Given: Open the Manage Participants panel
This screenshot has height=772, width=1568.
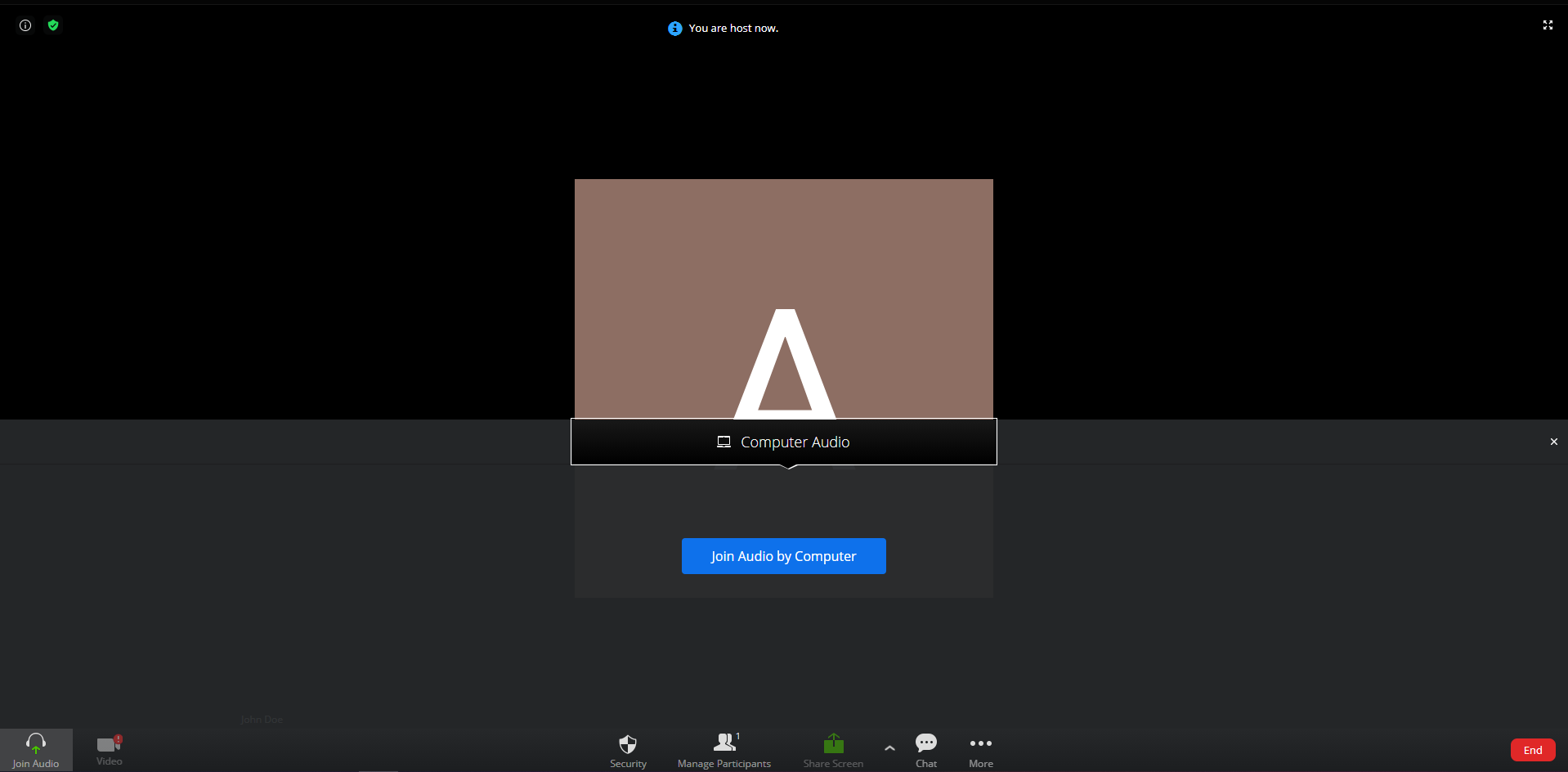Looking at the screenshot, I should pyautogui.click(x=724, y=750).
